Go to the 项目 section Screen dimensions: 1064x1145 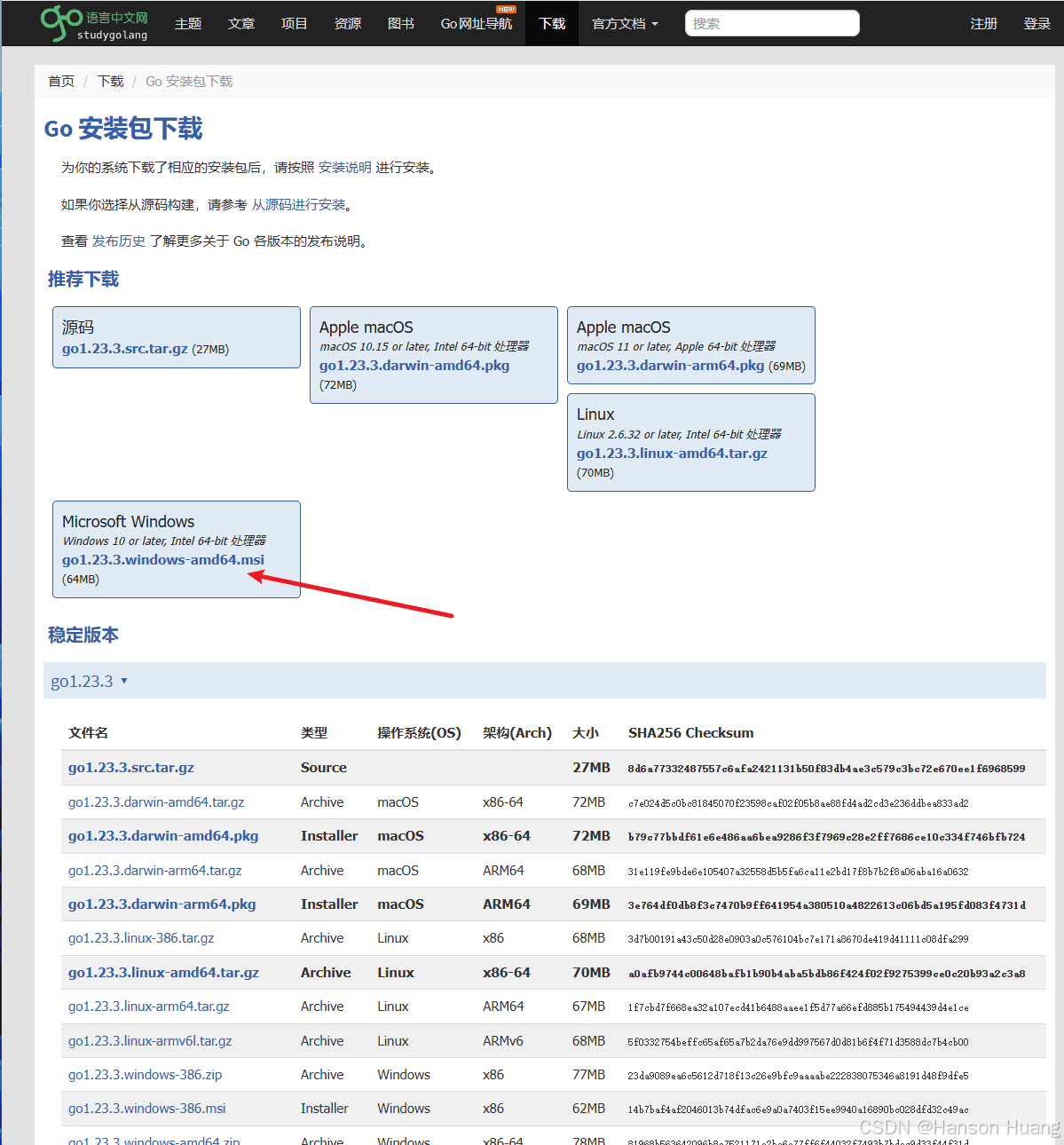pos(295,24)
